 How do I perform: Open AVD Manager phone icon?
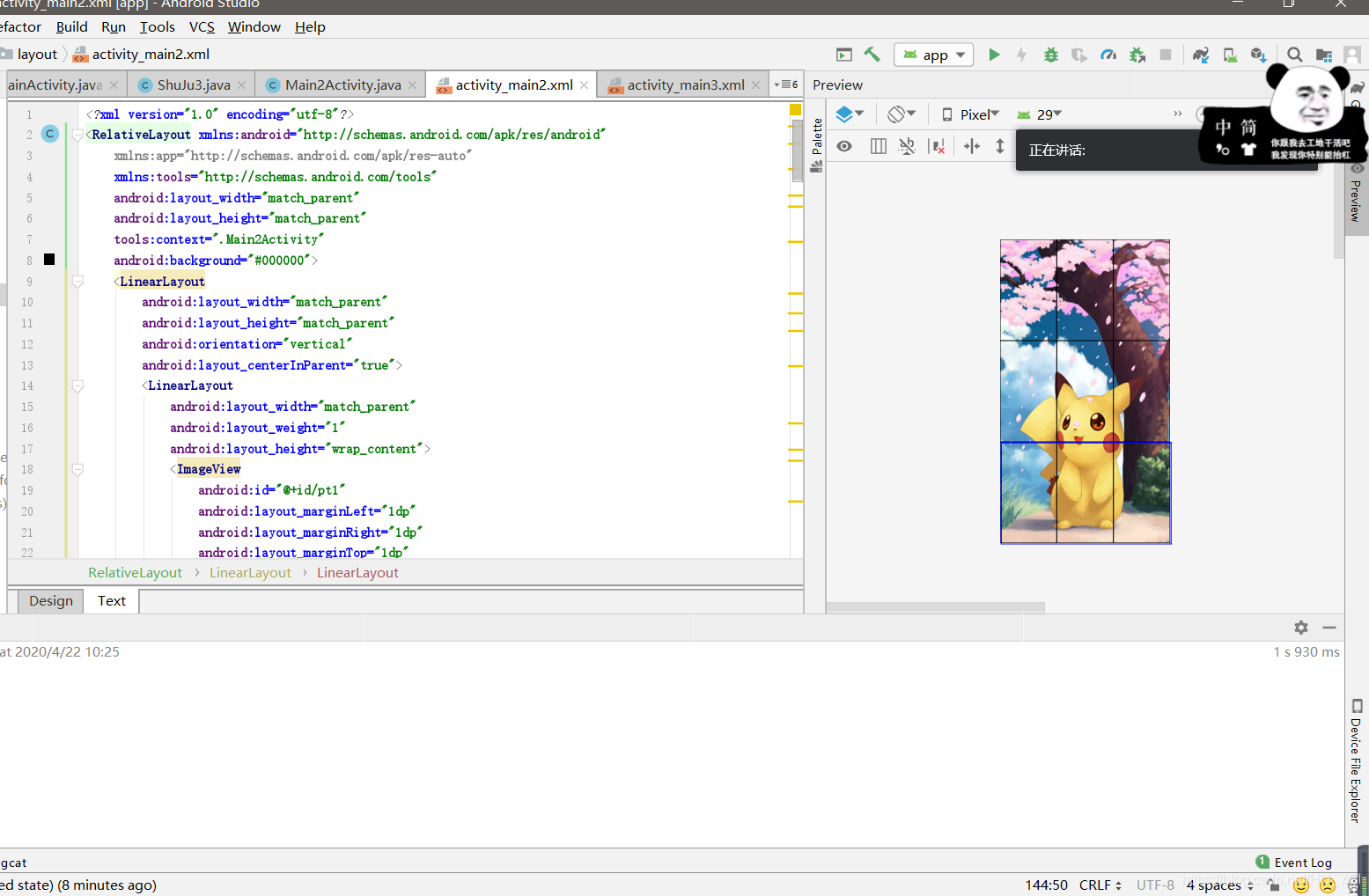[x=1230, y=55]
